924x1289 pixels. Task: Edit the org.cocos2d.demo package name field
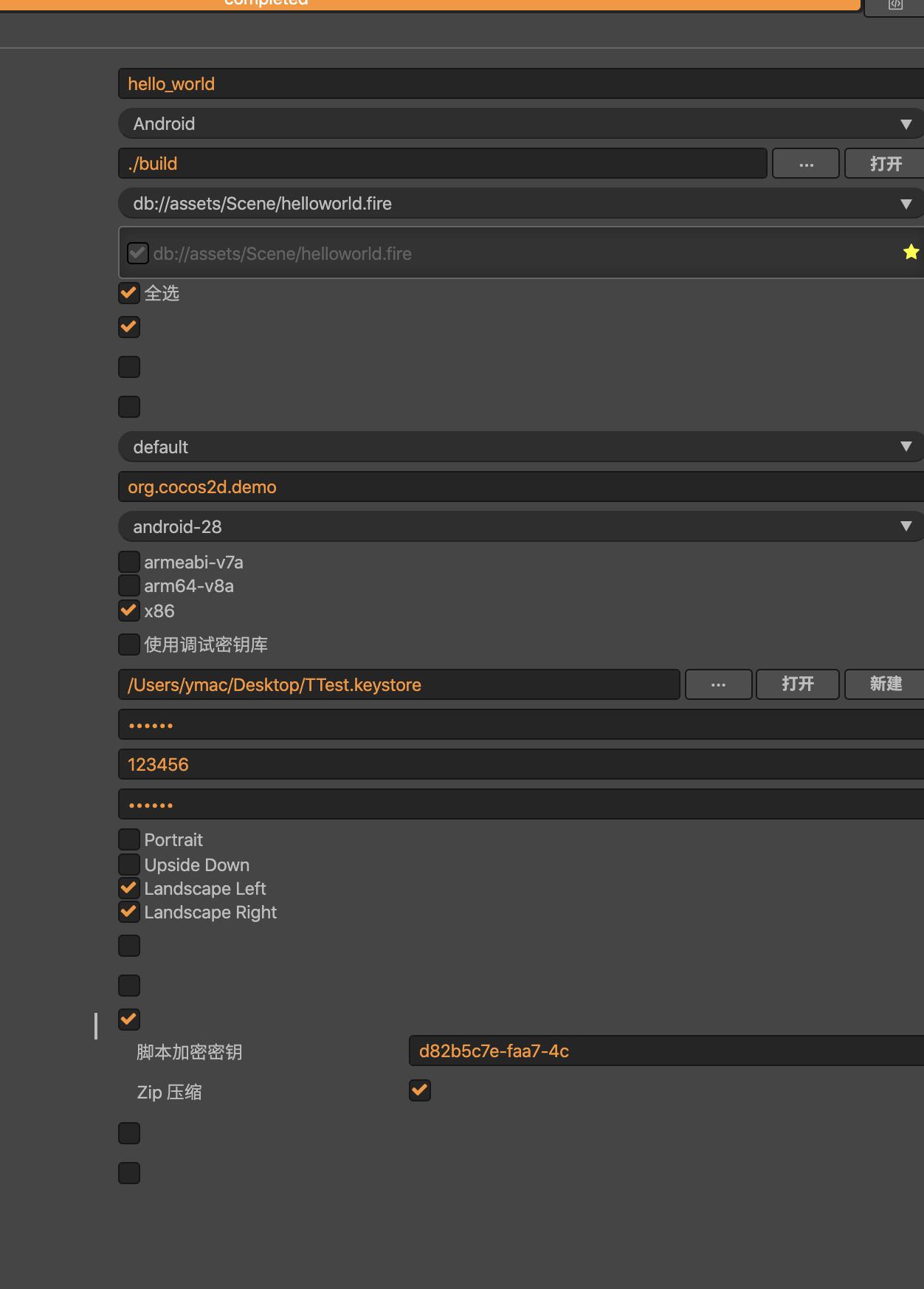tap(521, 487)
